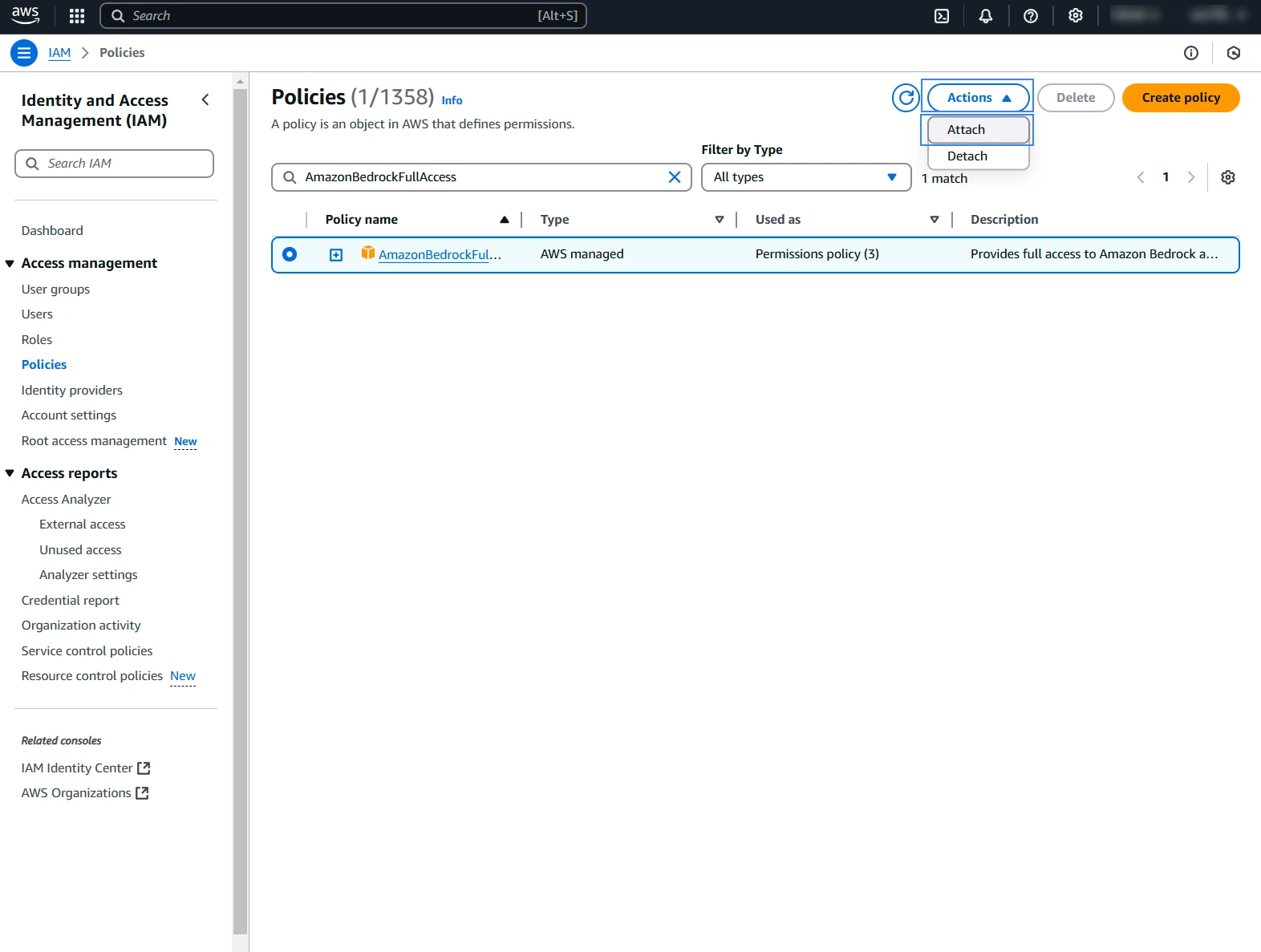
Task: Go to Users in sidebar
Action: click(37, 314)
